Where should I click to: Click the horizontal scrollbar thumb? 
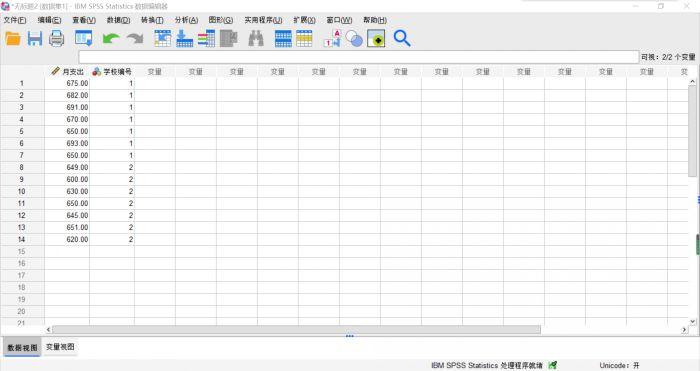click(x=296, y=329)
